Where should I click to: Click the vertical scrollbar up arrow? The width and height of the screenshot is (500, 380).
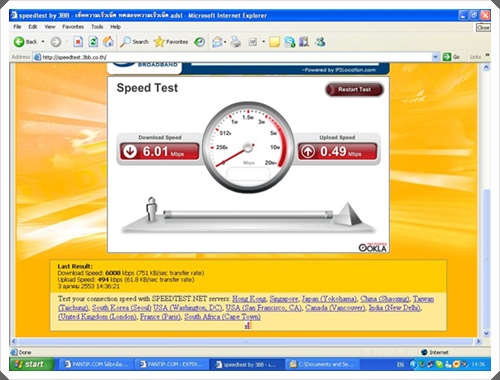coord(486,68)
